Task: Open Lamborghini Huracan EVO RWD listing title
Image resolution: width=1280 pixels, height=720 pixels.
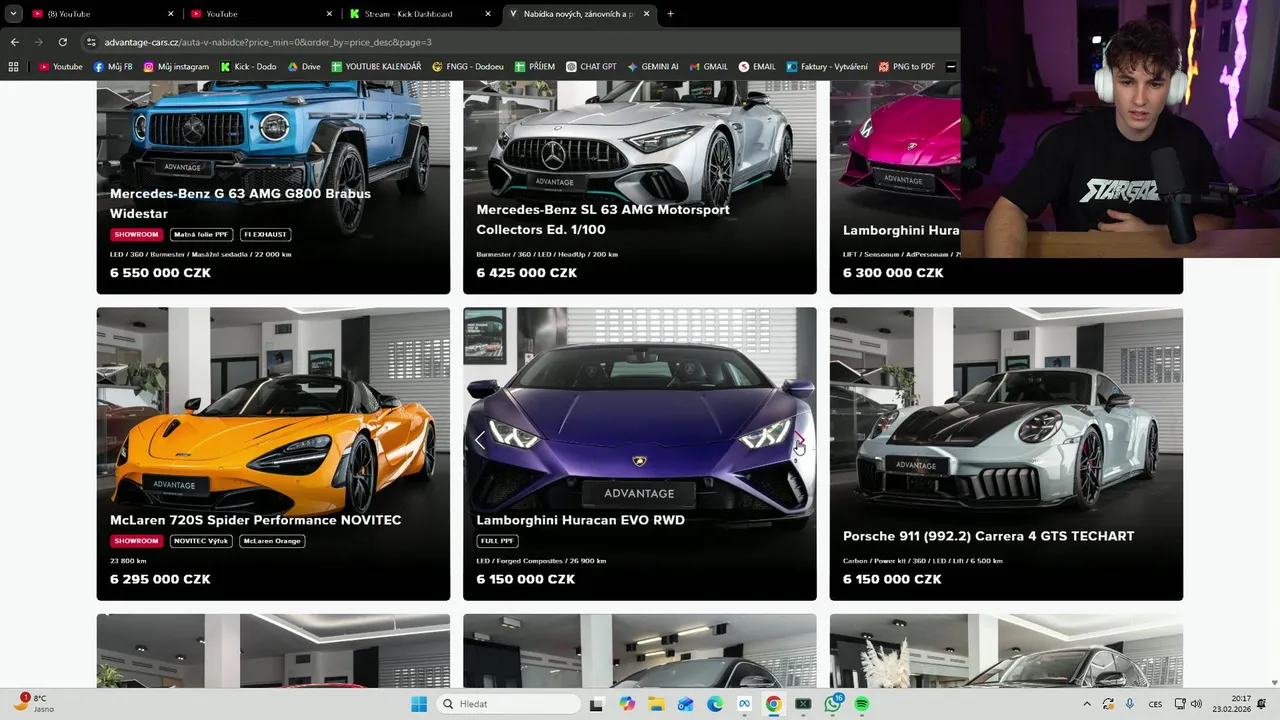Action: coord(581,520)
